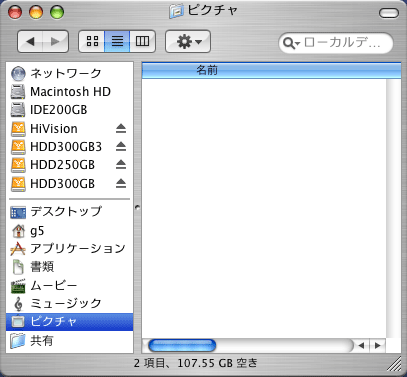Eject the HiVision drive
The height and width of the screenshot is (377, 407).
[121, 129]
